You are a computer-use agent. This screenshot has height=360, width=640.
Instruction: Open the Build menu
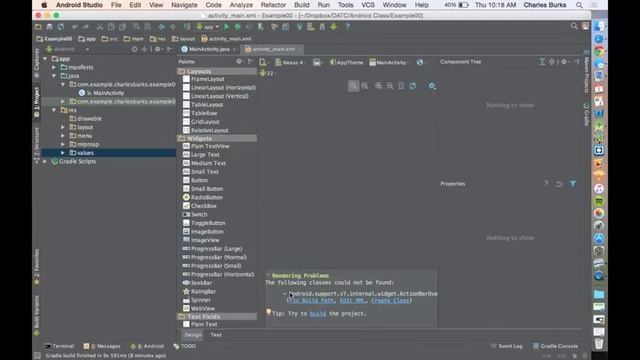(302, 5)
